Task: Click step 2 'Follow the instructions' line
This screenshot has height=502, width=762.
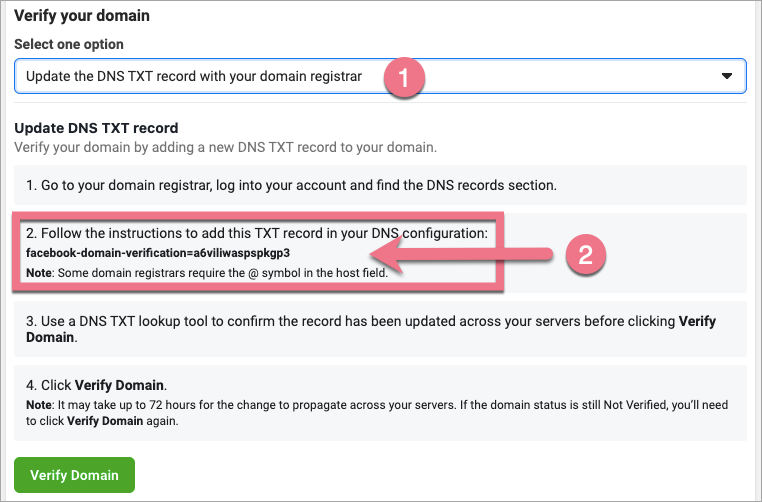Action: [256, 233]
